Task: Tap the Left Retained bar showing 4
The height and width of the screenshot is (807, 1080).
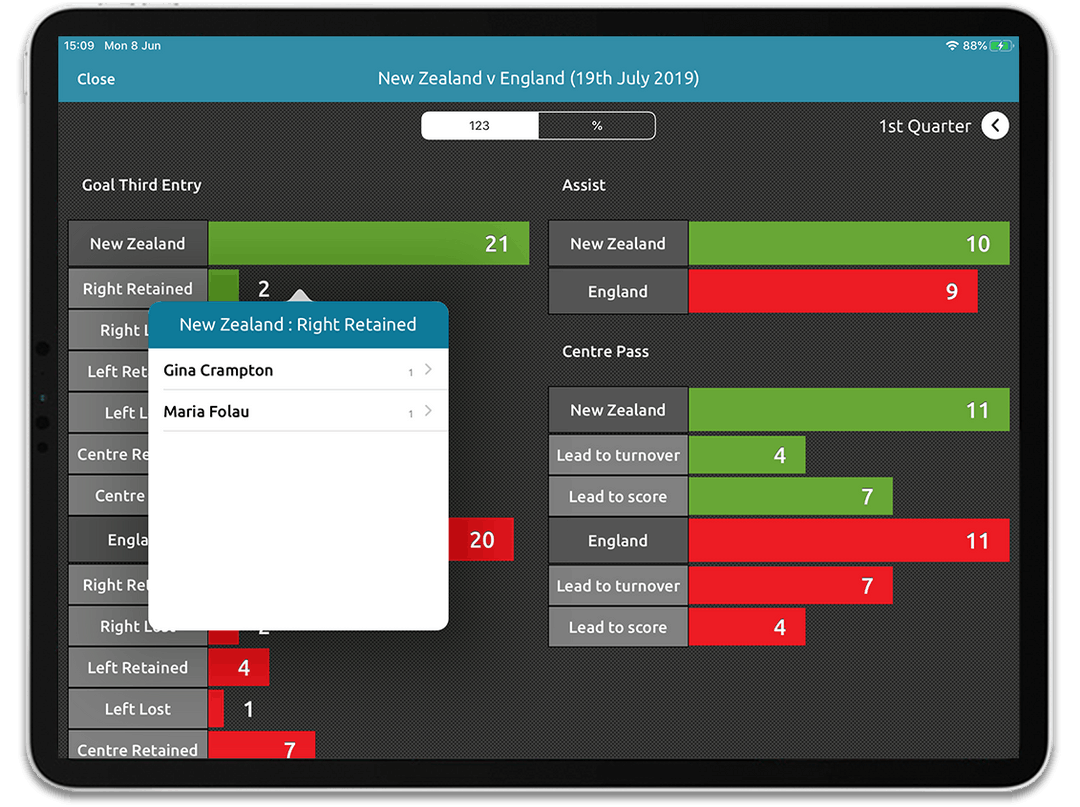Action: 238,667
